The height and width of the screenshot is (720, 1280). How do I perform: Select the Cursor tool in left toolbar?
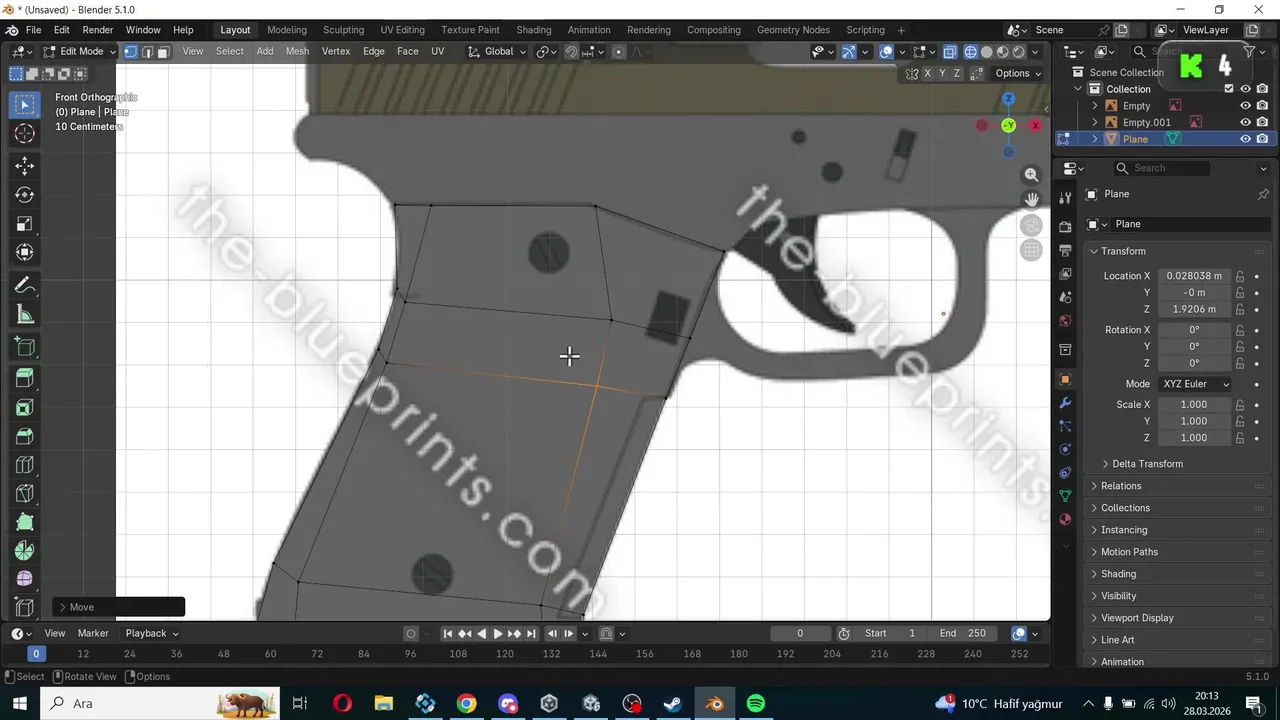[25, 133]
